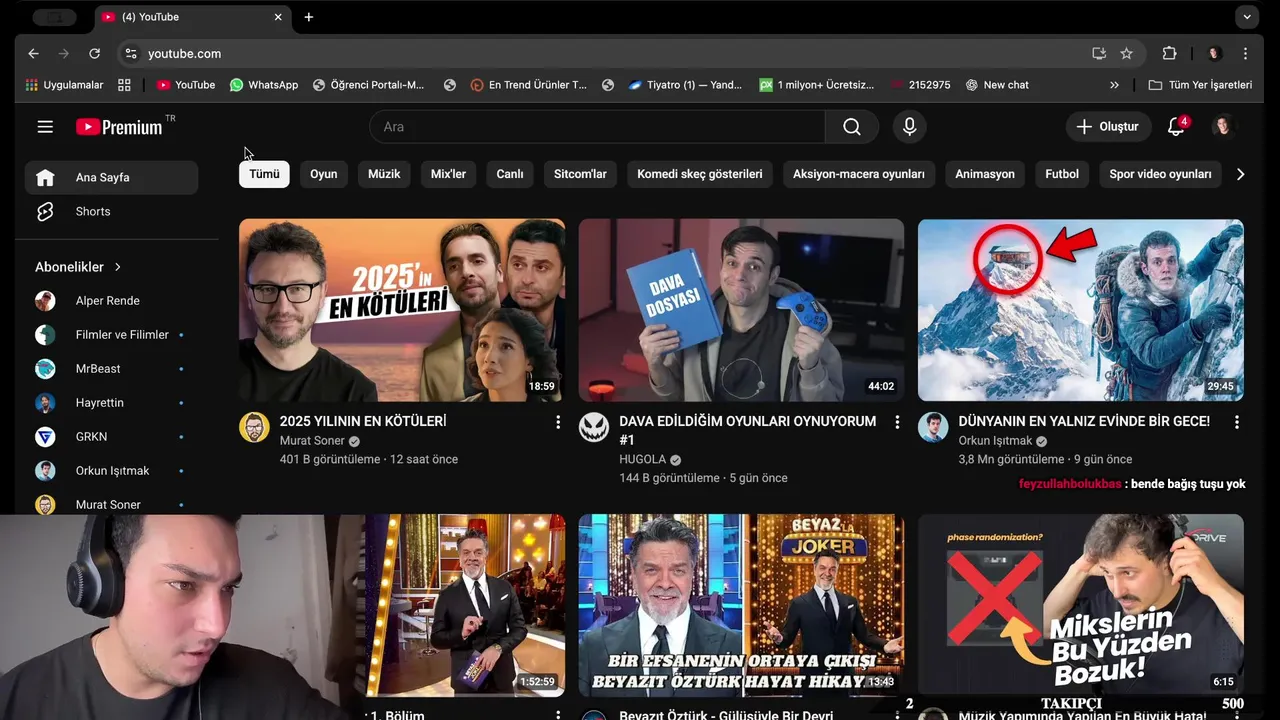Viewport: 1280px width, 720px height.
Task: Select the Aksiyon-macera oyunları chip
Action: [x=859, y=174]
